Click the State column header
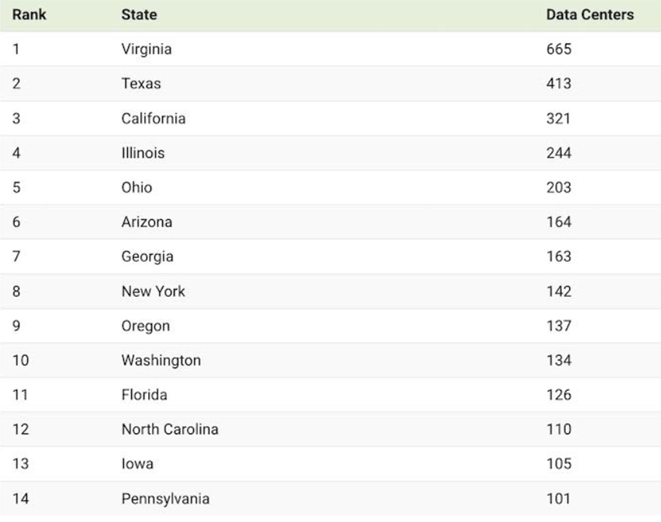 coord(139,15)
